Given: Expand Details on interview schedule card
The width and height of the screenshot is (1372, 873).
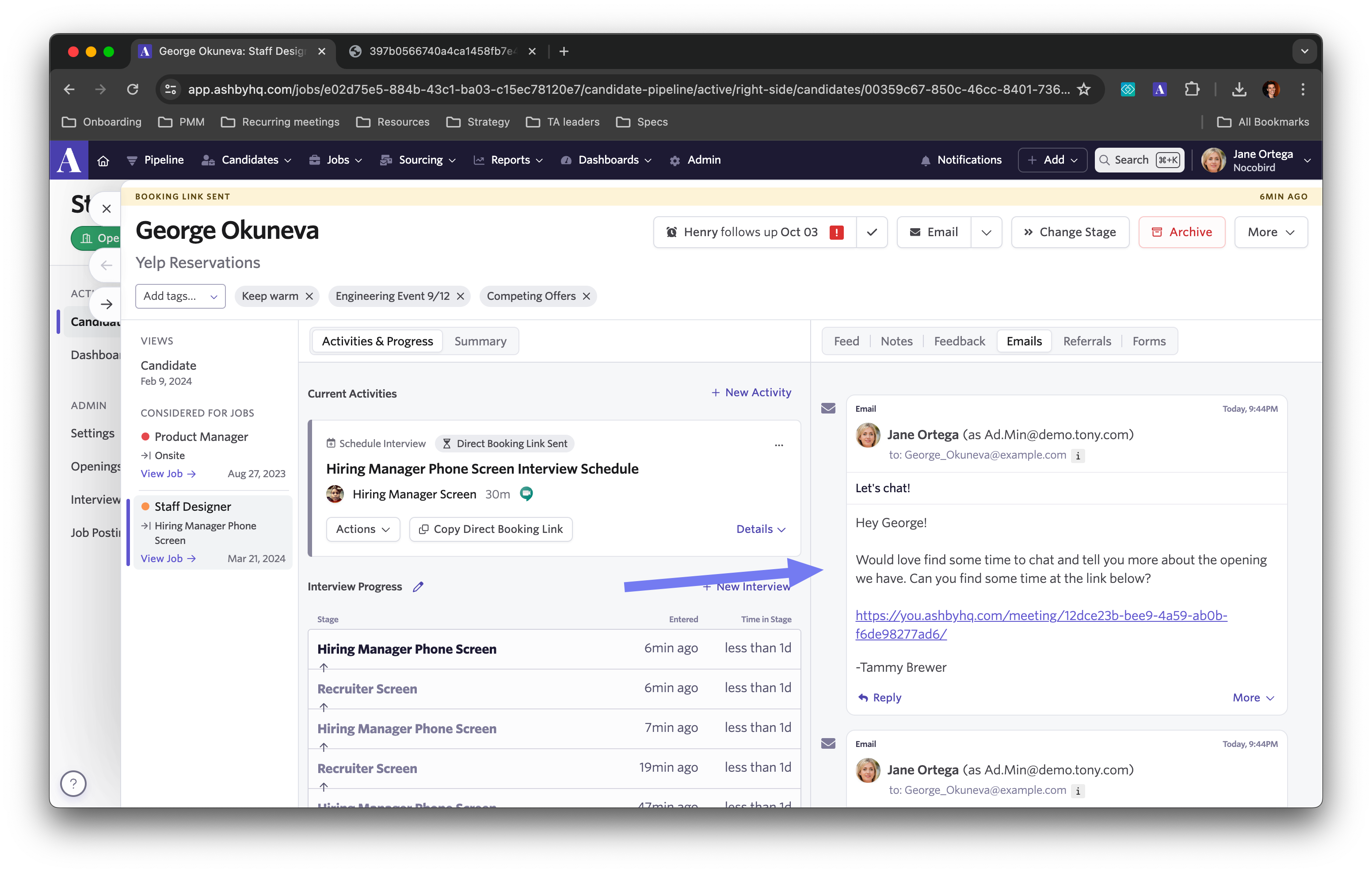Looking at the screenshot, I should coord(761,529).
